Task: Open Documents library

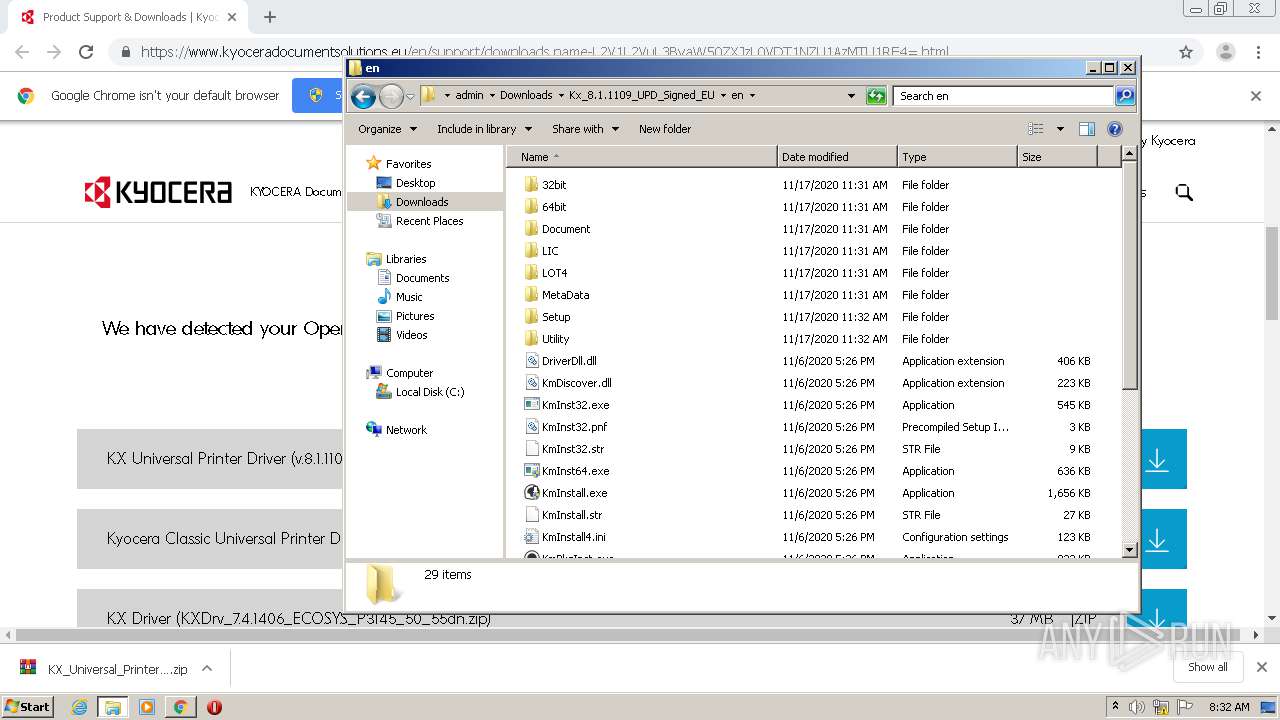Action: pos(422,278)
